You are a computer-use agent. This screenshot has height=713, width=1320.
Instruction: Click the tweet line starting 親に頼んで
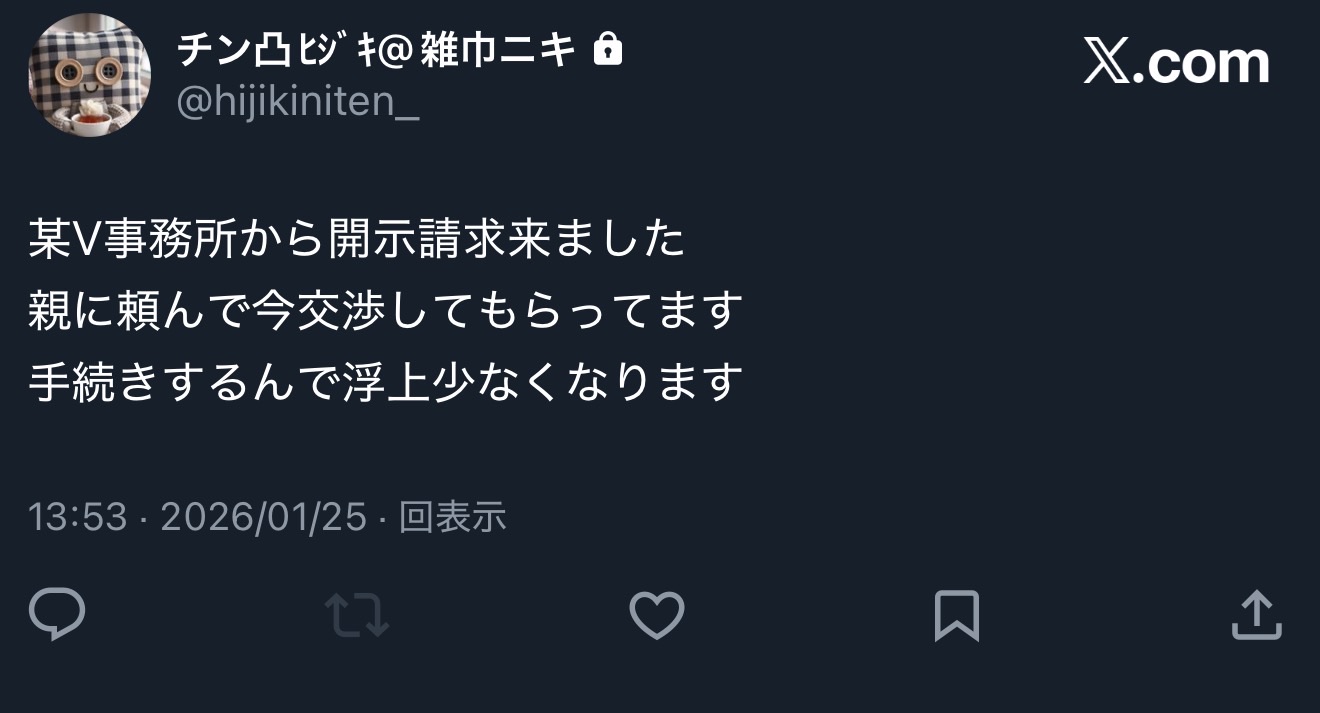coord(386,311)
